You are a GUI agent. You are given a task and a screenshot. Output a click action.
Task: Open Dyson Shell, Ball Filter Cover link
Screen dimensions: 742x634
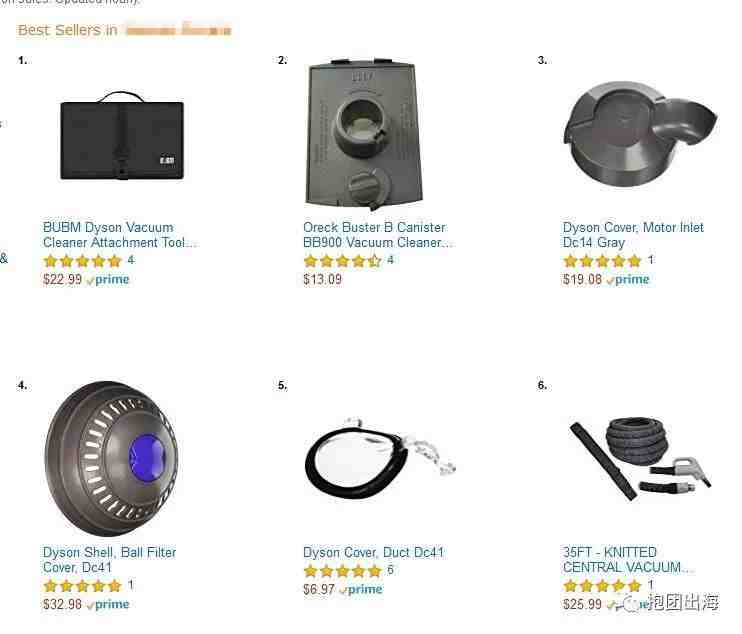(x=109, y=560)
